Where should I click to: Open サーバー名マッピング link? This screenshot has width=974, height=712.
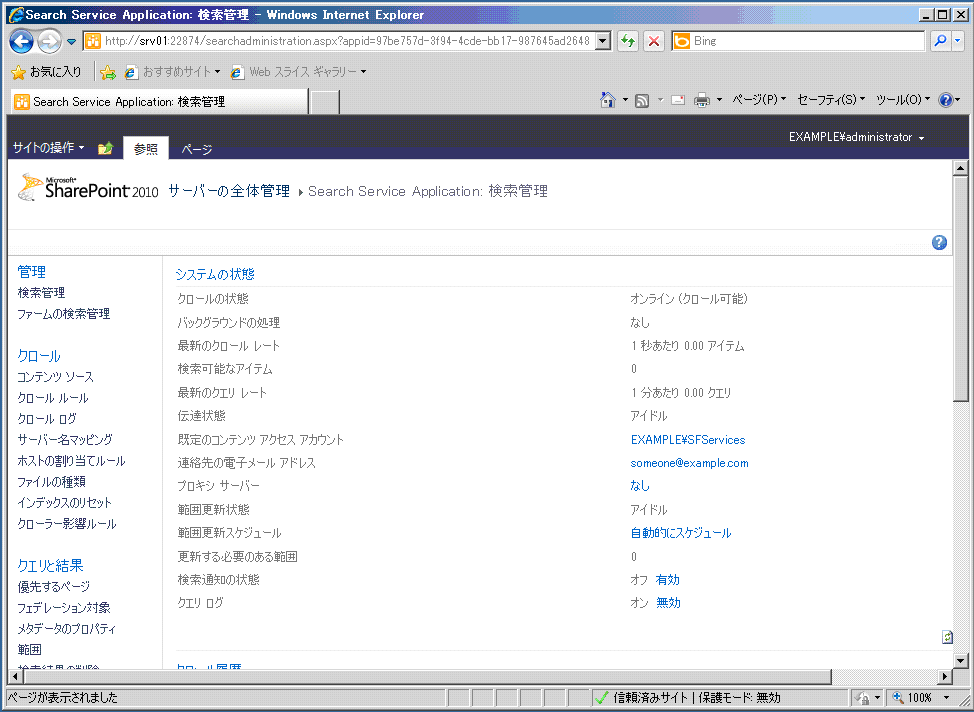pyautogui.click(x=65, y=440)
